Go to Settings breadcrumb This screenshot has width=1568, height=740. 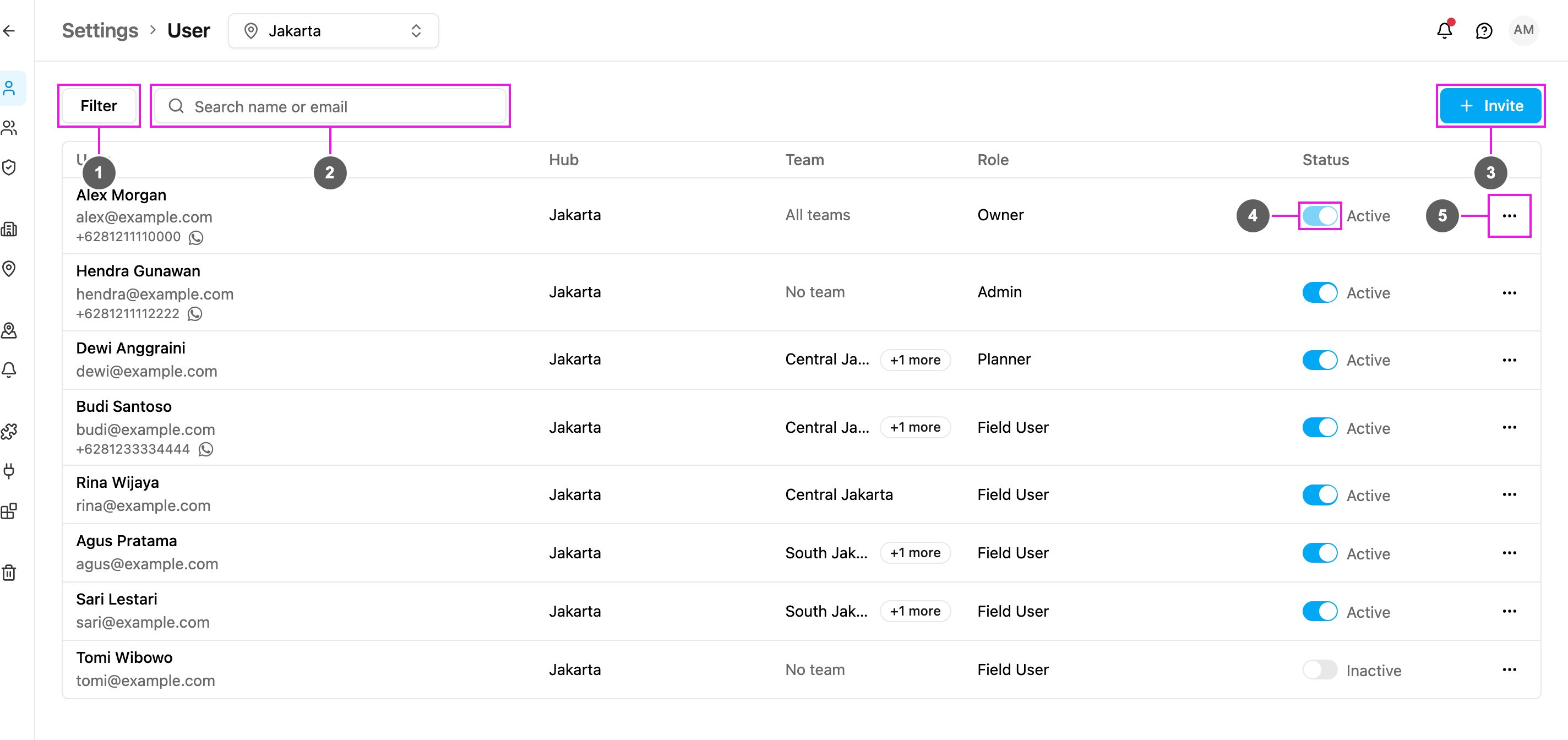[x=100, y=30]
